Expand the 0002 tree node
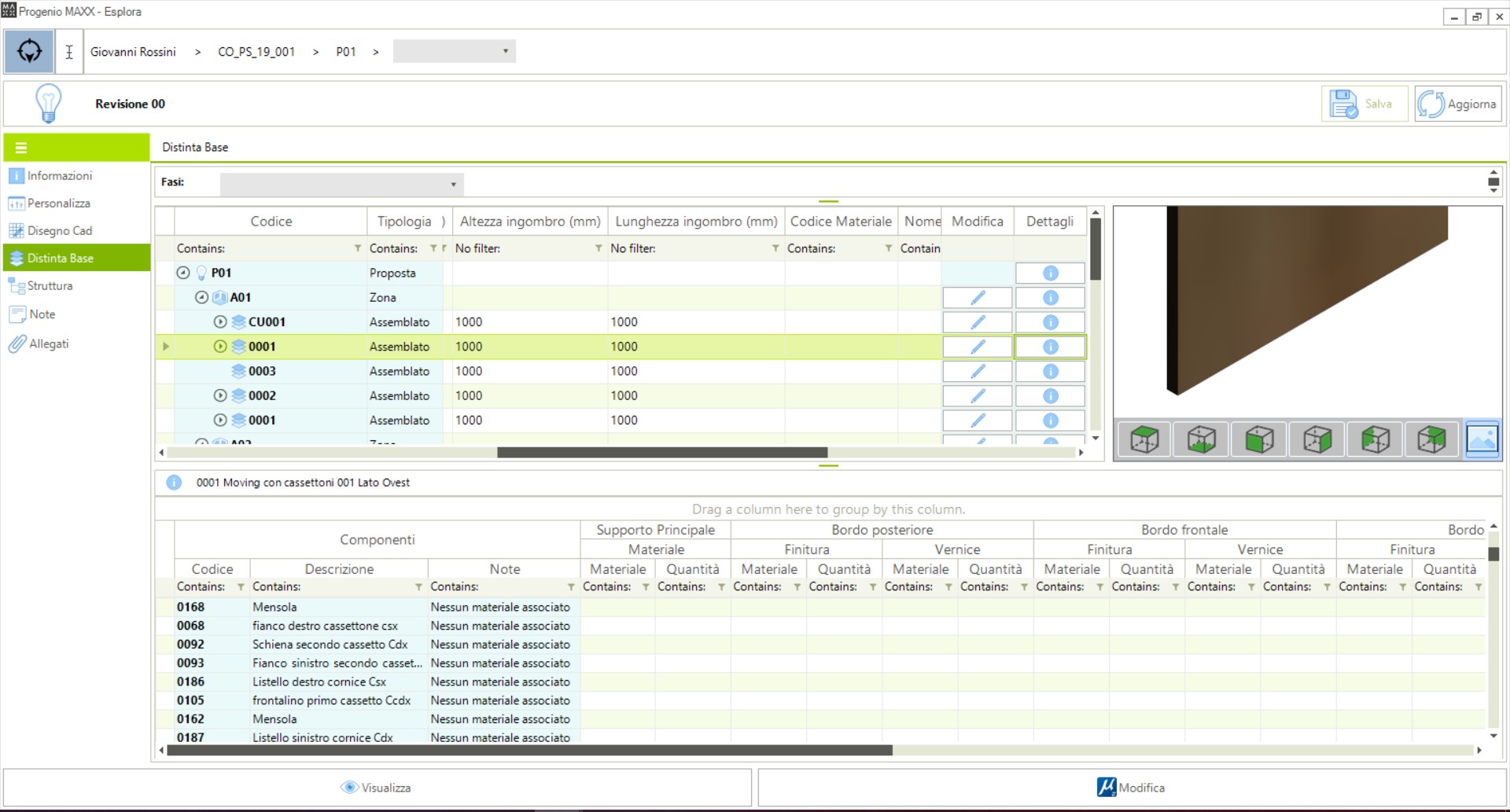 (x=220, y=395)
